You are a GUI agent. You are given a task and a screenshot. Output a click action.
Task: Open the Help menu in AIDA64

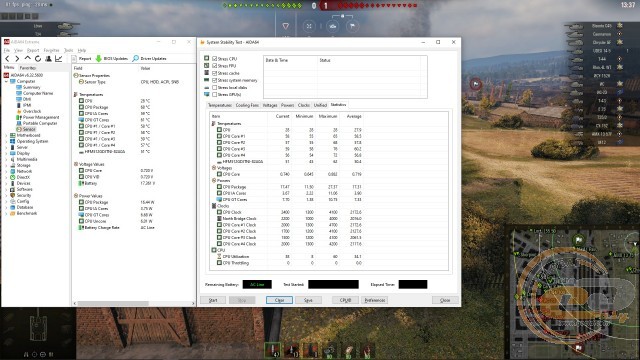82,50
